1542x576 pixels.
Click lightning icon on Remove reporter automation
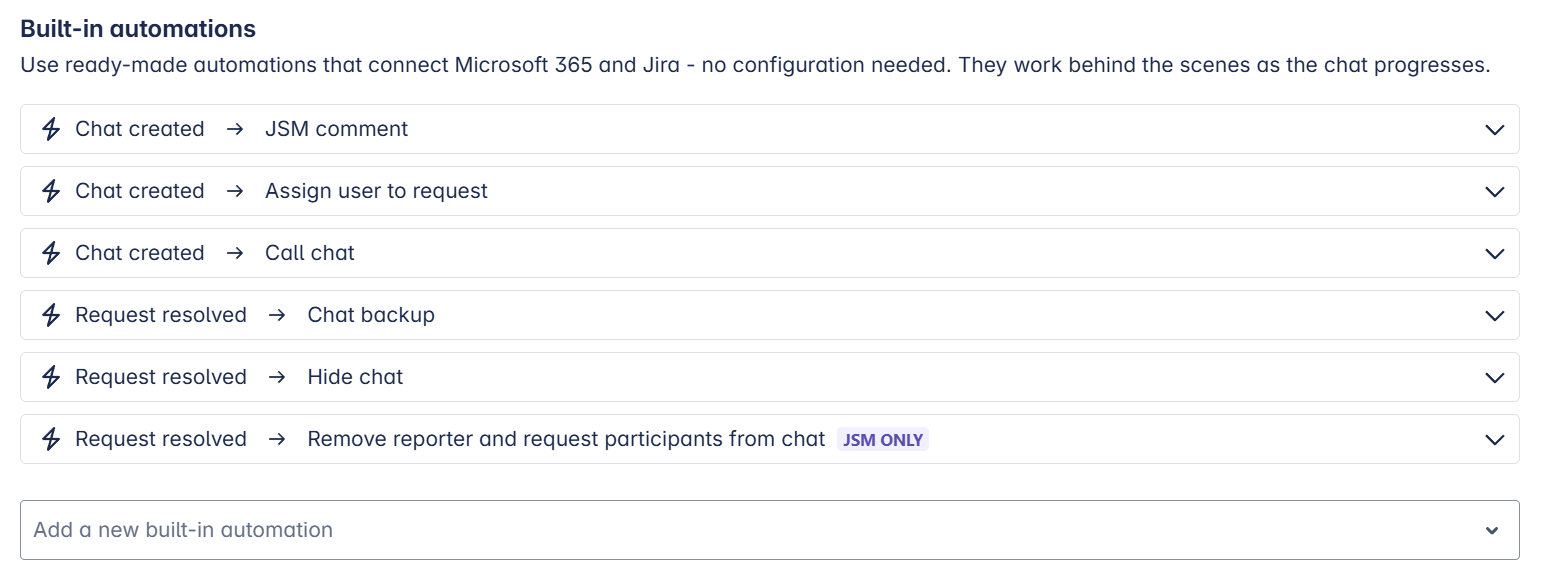tap(51, 439)
